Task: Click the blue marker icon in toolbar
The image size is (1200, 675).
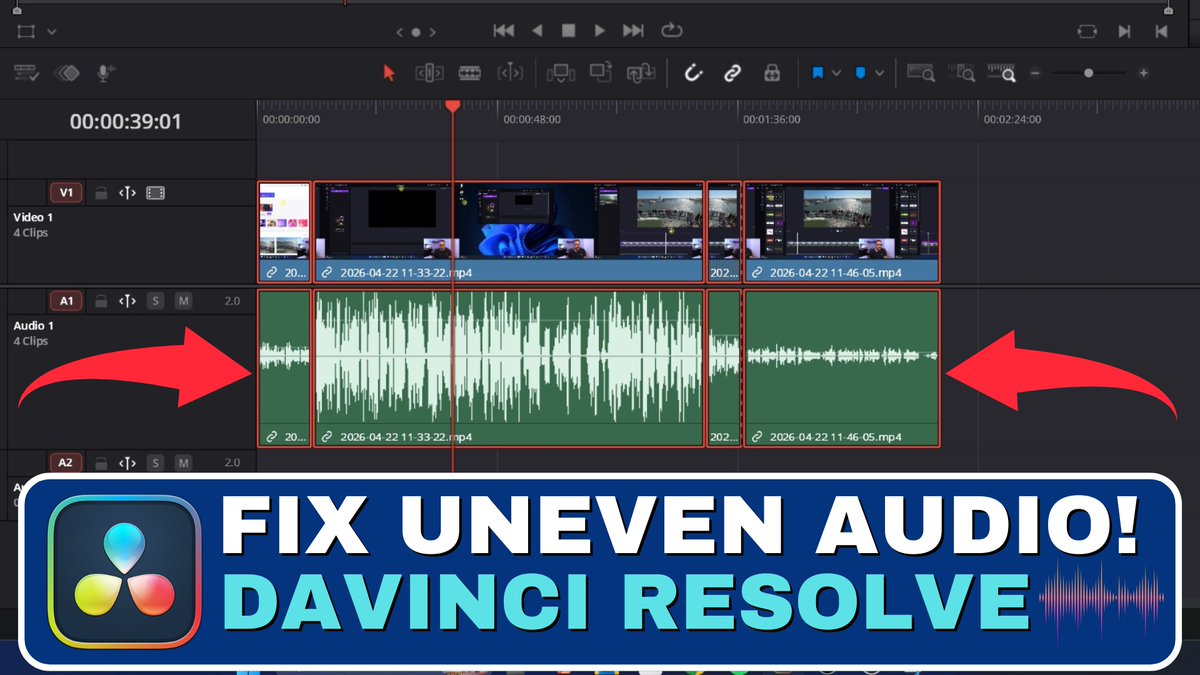Action: point(860,73)
